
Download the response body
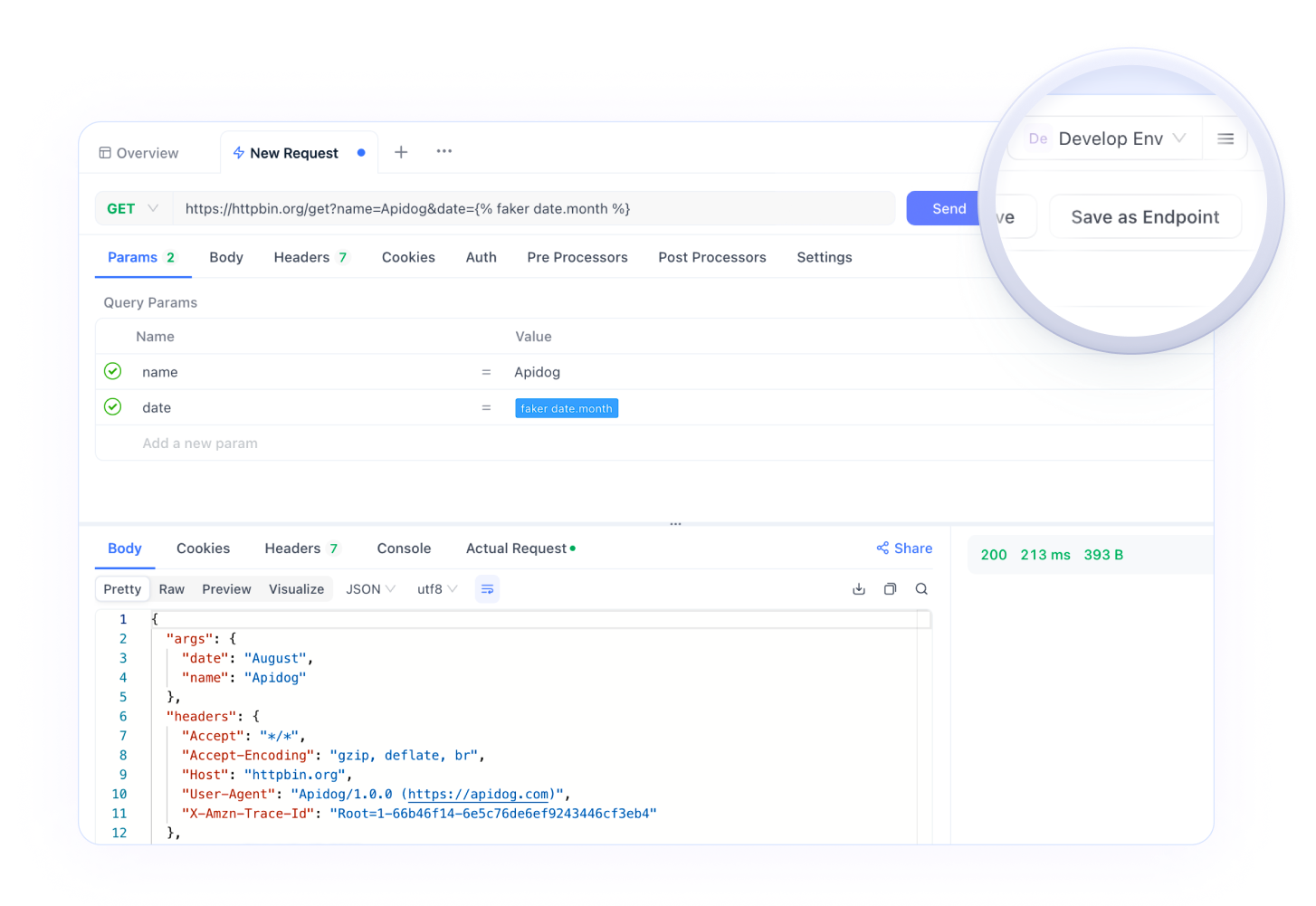point(858,588)
